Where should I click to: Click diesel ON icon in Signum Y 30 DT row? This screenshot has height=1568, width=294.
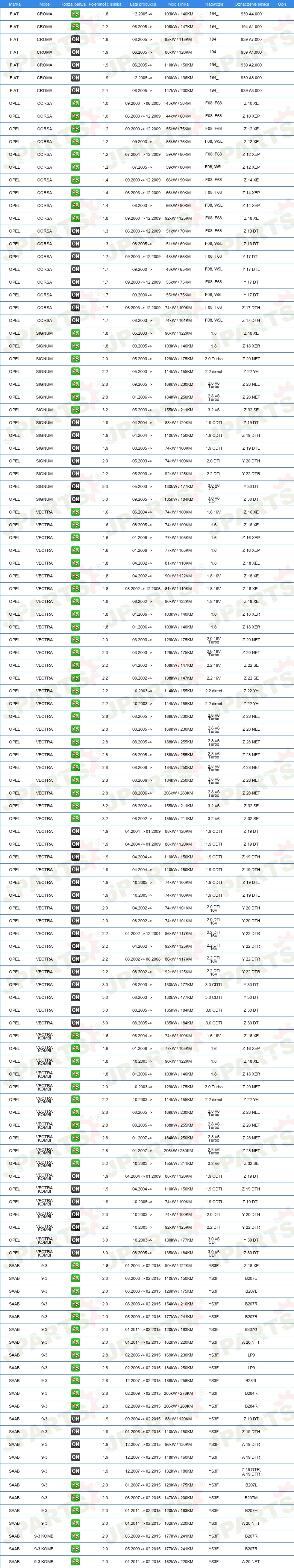click(75, 486)
